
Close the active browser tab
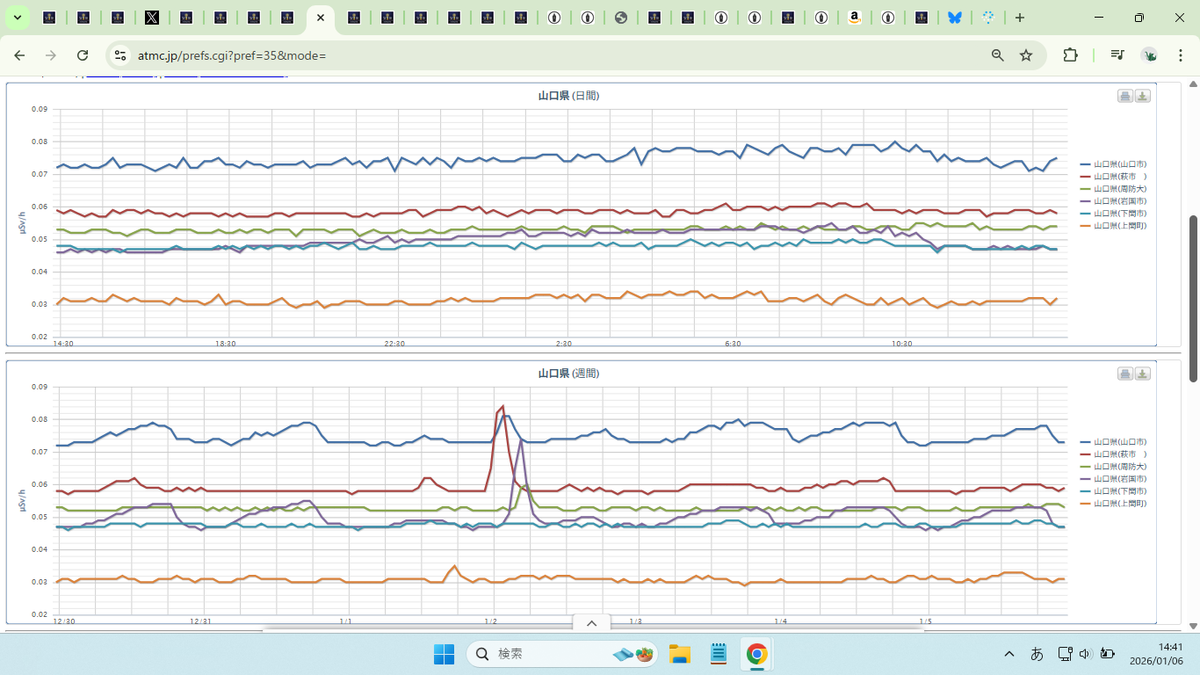(x=321, y=18)
